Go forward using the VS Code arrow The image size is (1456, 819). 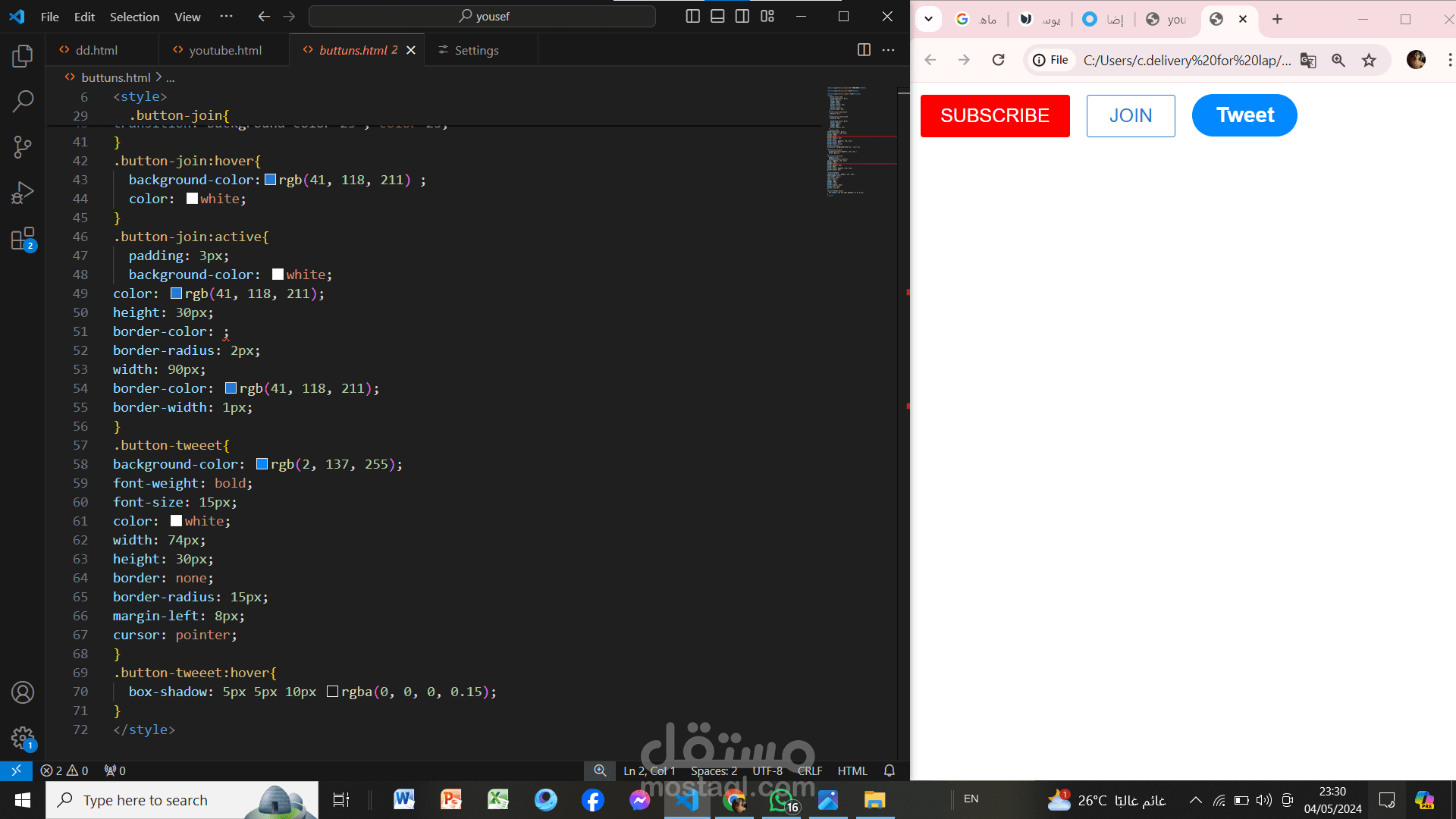(289, 16)
